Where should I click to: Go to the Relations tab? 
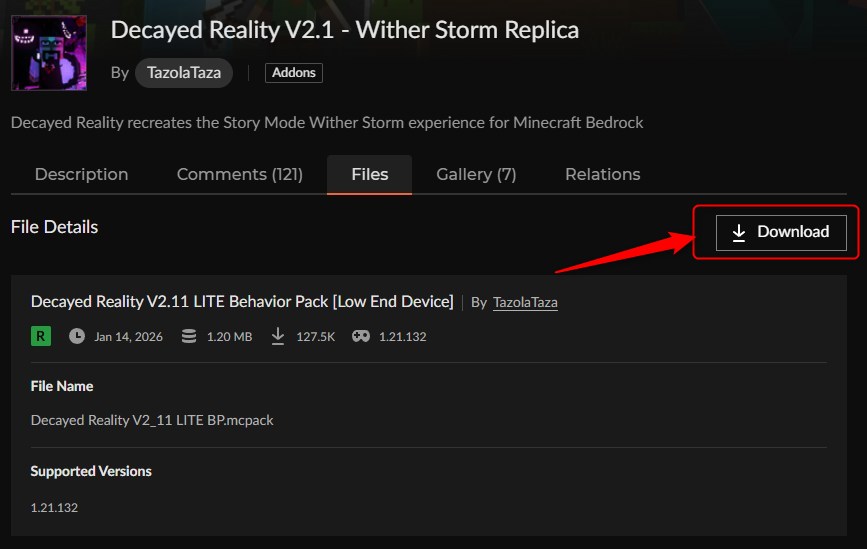click(x=602, y=175)
